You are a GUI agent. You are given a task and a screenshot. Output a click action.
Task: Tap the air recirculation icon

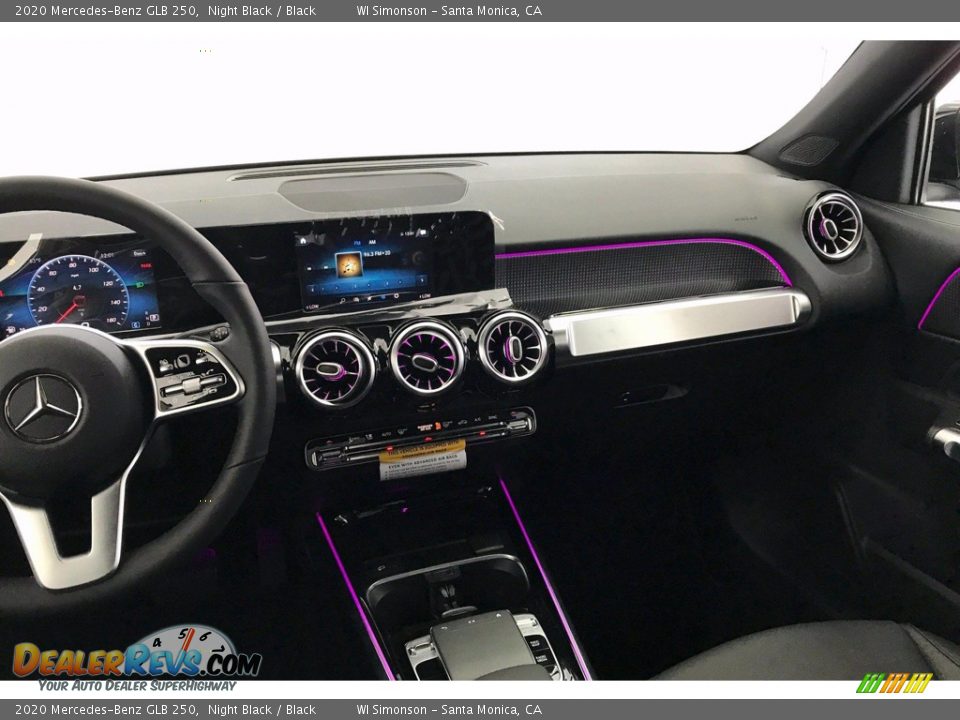click(x=462, y=422)
